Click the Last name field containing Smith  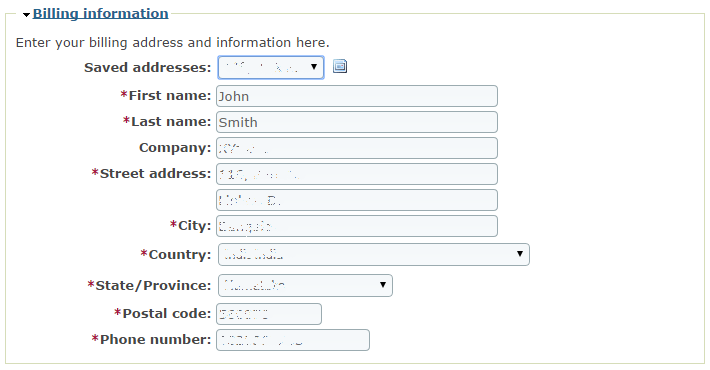click(x=357, y=122)
